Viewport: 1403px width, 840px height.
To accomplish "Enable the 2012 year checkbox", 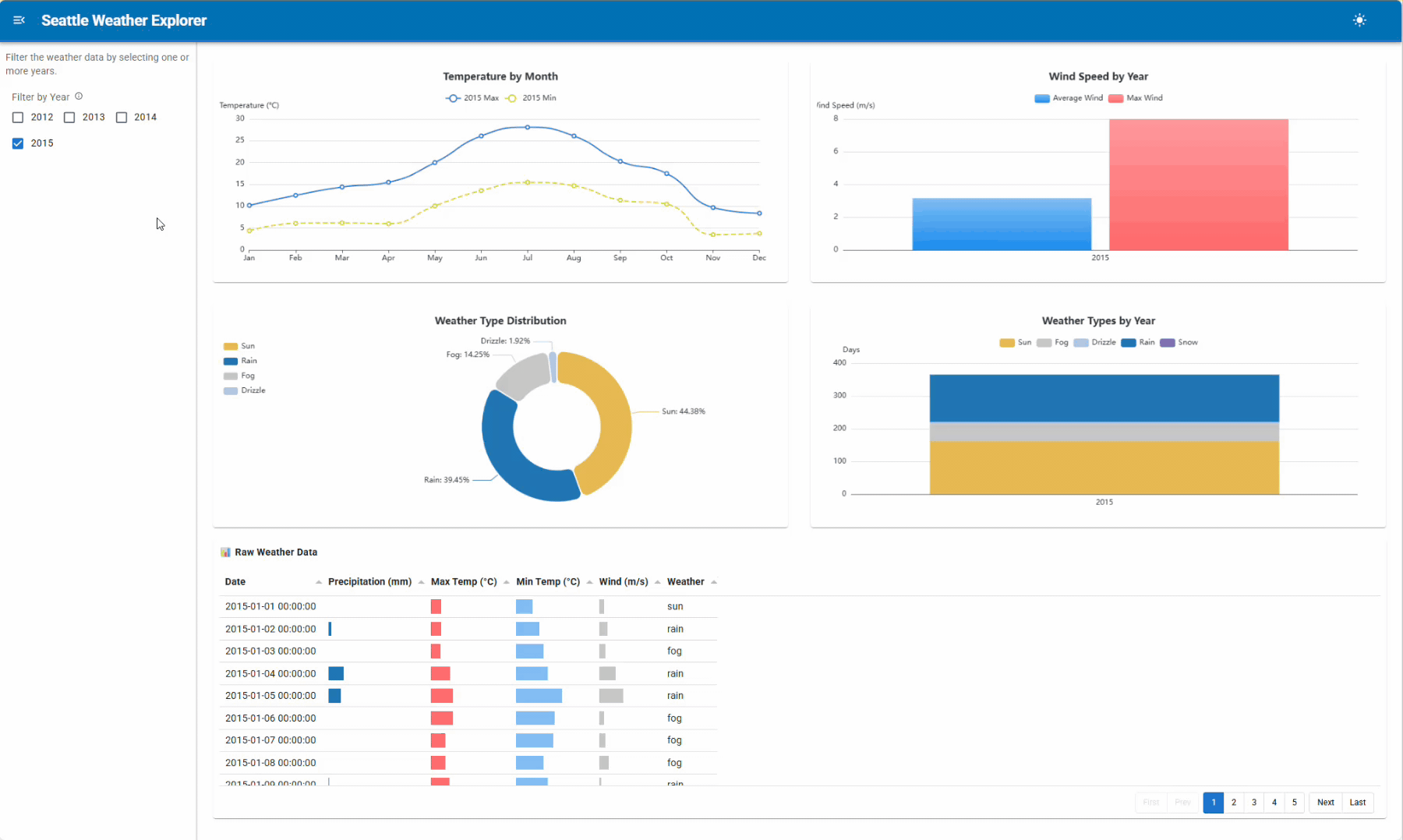I will click(18, 118).
